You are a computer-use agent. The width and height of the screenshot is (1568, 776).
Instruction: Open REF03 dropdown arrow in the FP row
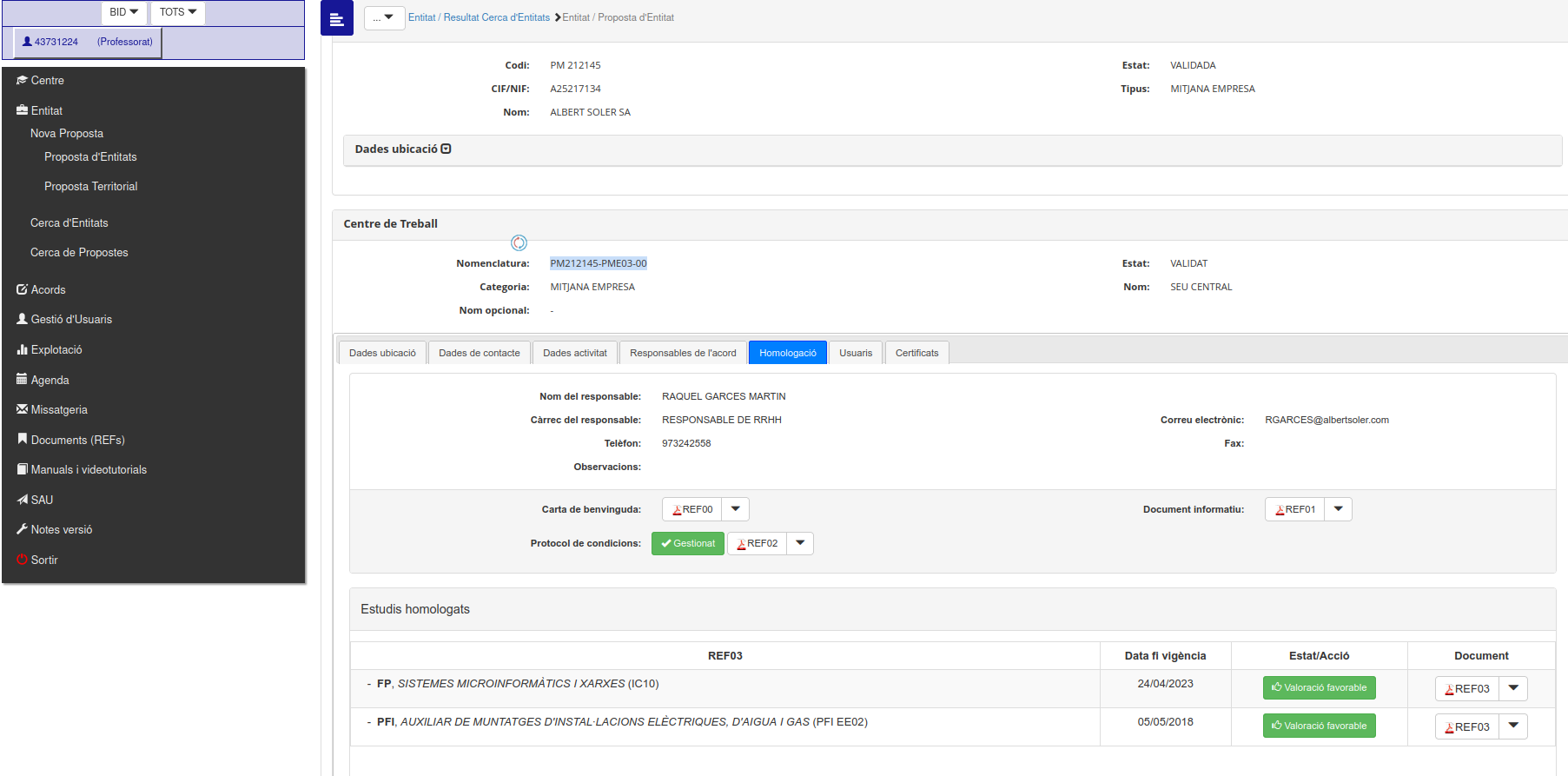(1513, 688)
